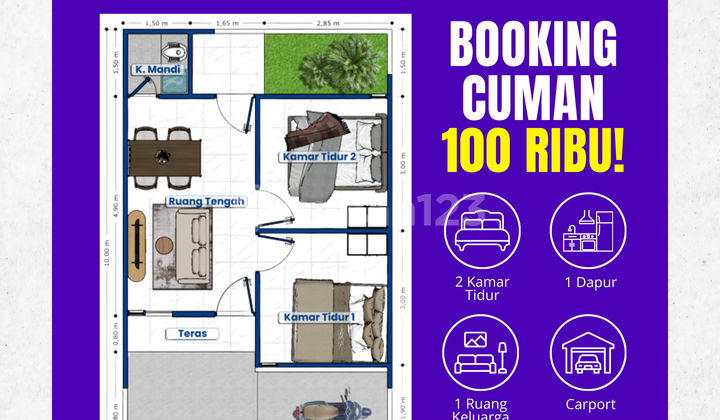This screenshot has width=720, height=420.
Task: Click the dining table in floor plan
Action: [x=164, y=158]
